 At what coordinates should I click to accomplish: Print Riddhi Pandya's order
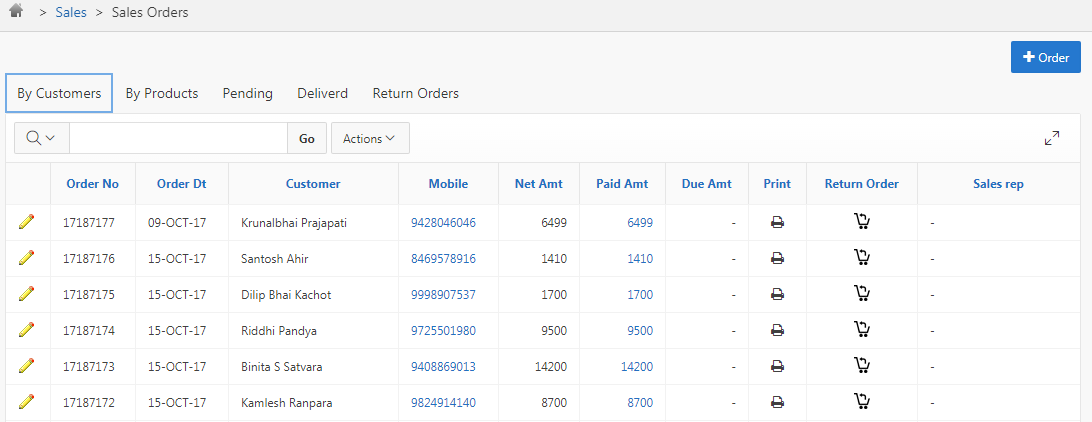tap(777, 330)
